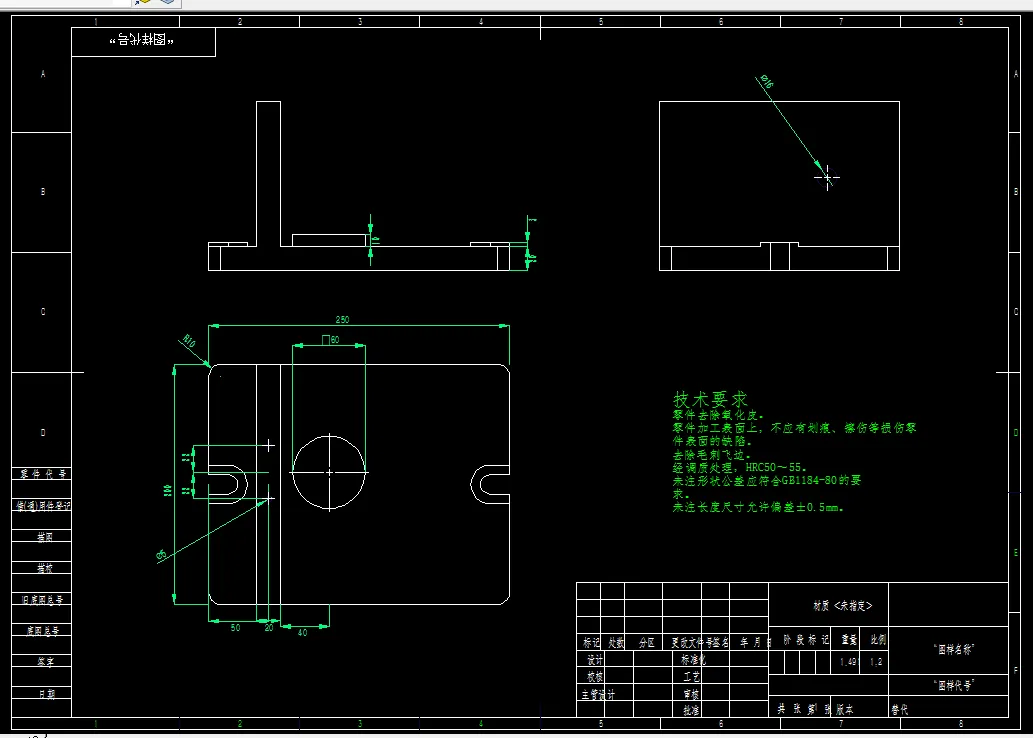The image size is (1033, 738).
Task: Select the 分区 column header
Action: (646, 642)
